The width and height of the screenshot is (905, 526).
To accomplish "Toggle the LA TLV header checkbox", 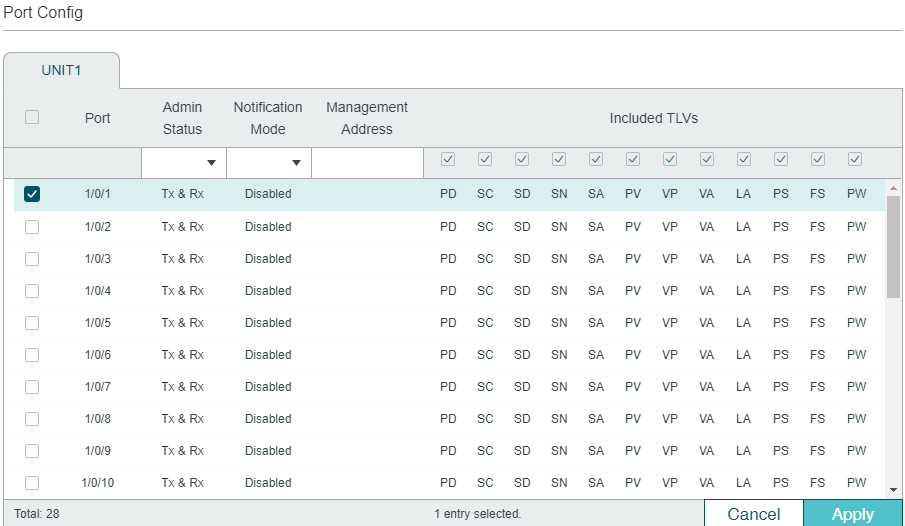I will click(x=743, y=159).
